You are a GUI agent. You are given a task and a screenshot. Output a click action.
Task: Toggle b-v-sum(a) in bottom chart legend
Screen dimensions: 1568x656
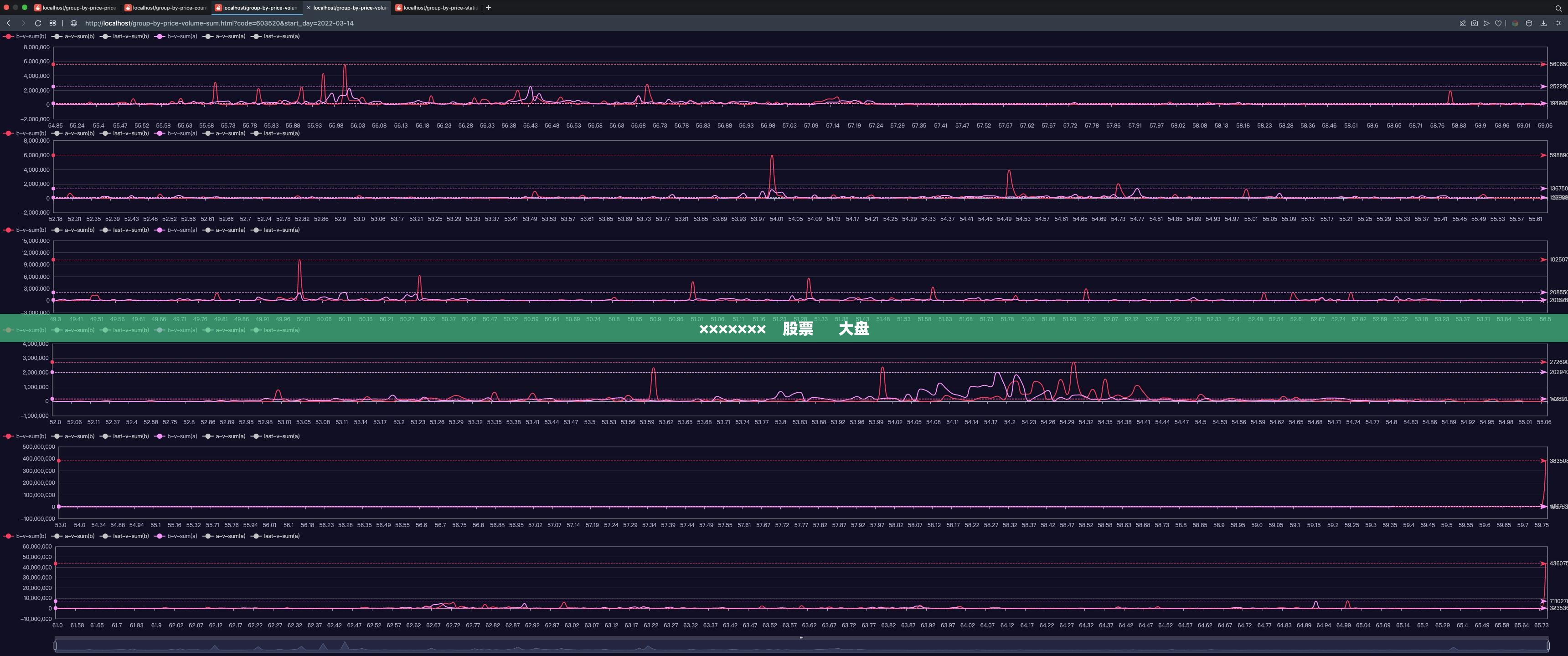coord(176,536)
